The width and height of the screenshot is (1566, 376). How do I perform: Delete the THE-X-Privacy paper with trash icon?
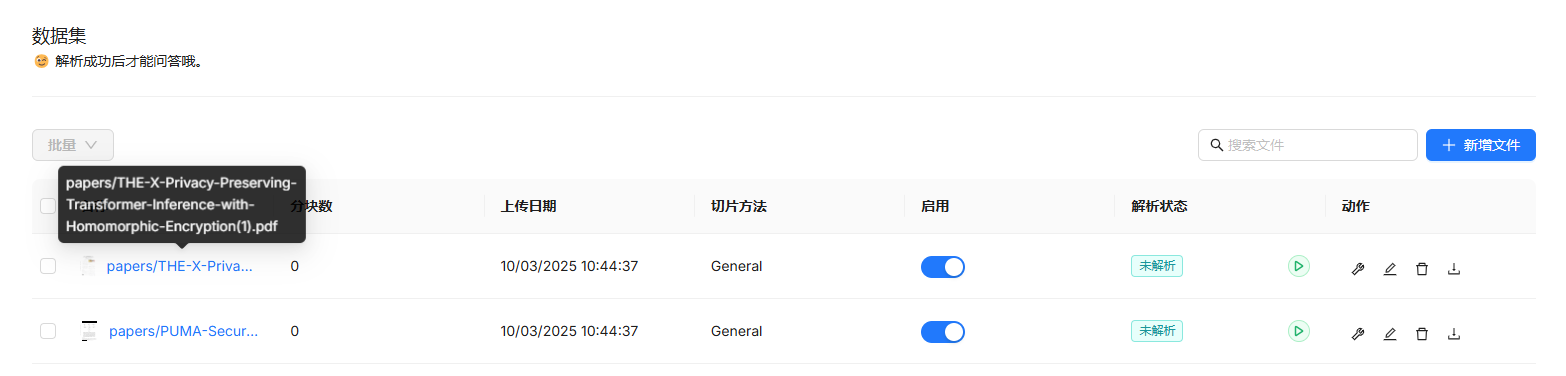[x=1422, y=268]
